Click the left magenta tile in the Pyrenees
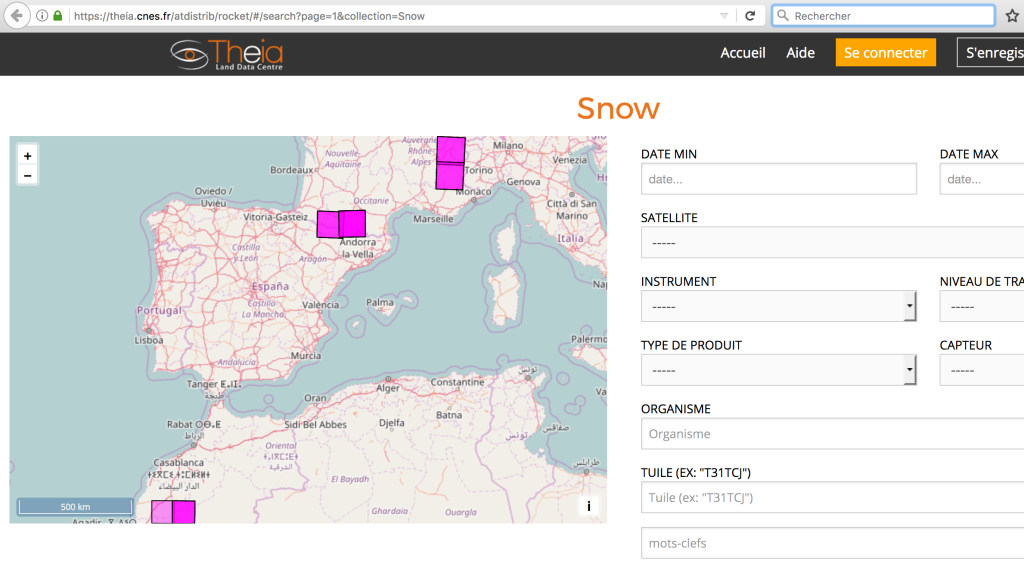The height and width of the screenshot is (576, 1024). (328, 224)
